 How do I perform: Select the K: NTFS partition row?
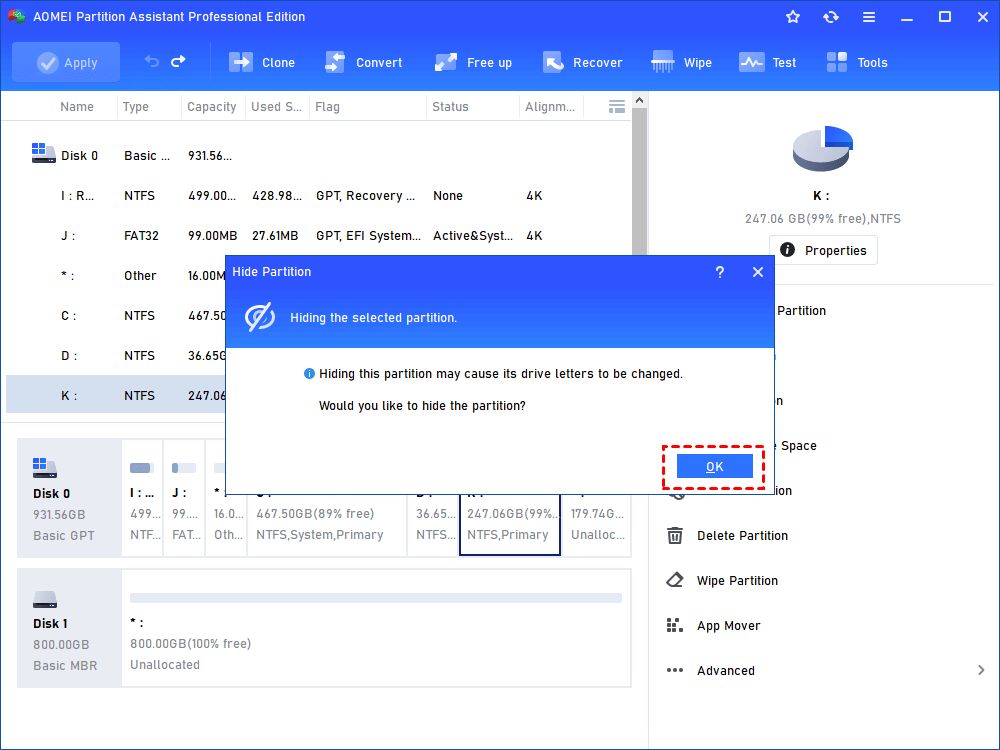(x=115, y=395)
